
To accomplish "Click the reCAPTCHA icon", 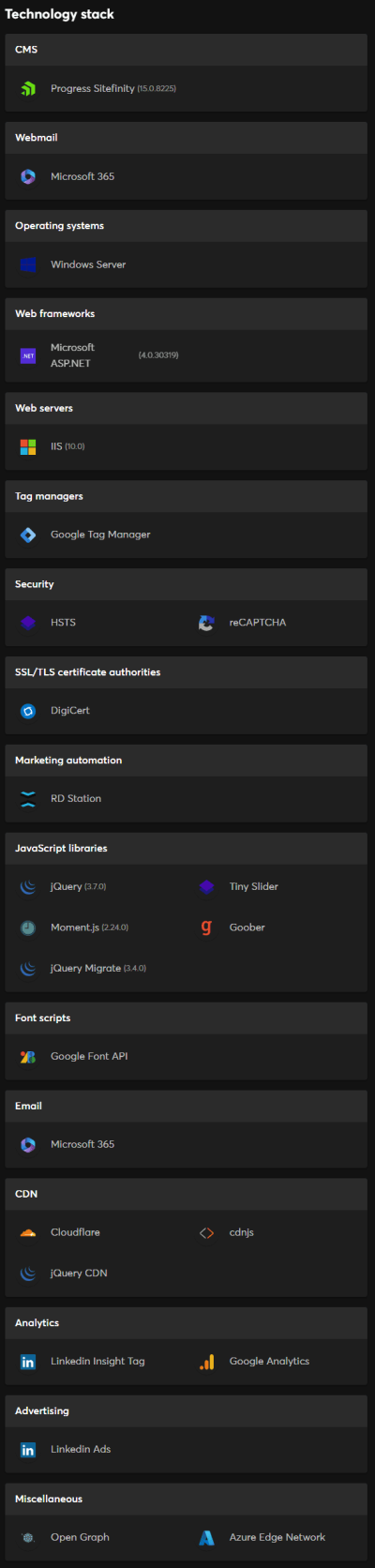I will [206, 623].
